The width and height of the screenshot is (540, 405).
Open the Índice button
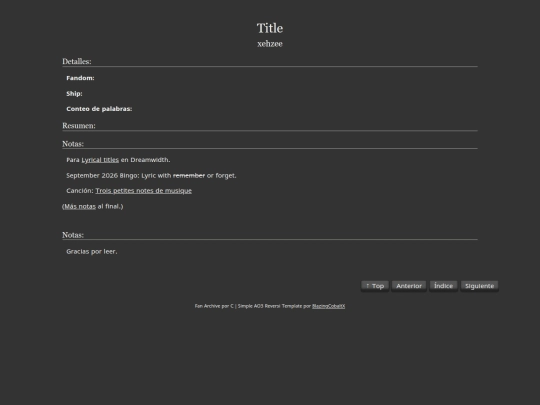click(x=444, y=286)
